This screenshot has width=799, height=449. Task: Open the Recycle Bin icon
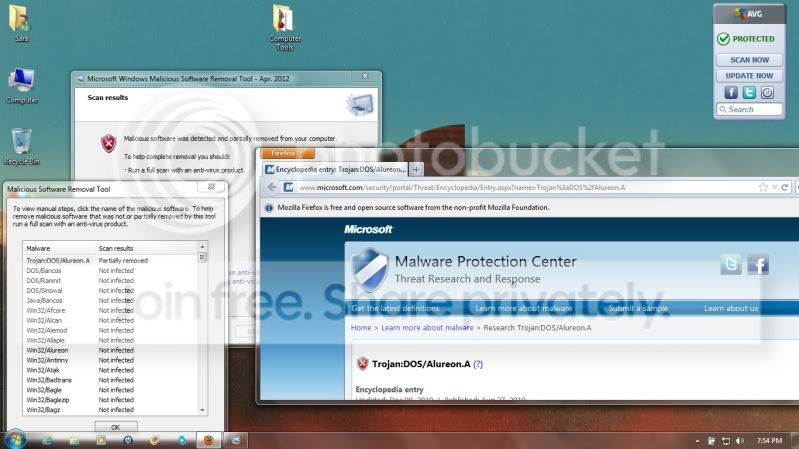click(x=21, y=144)
